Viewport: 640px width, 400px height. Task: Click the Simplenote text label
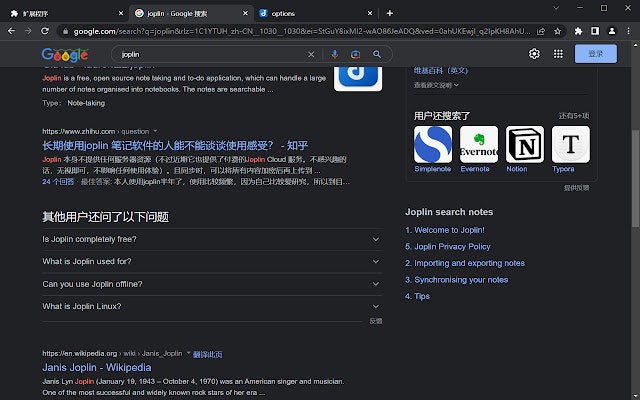433,169
